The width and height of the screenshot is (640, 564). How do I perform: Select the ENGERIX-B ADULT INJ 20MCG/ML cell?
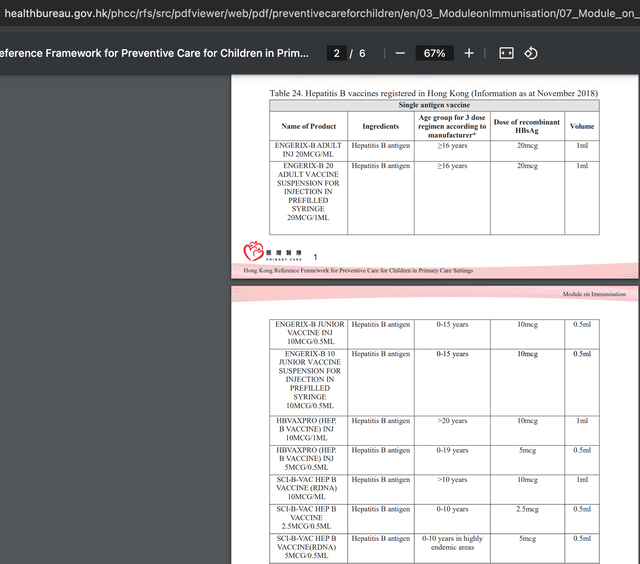pyautogui.click(x=309, y=150)
